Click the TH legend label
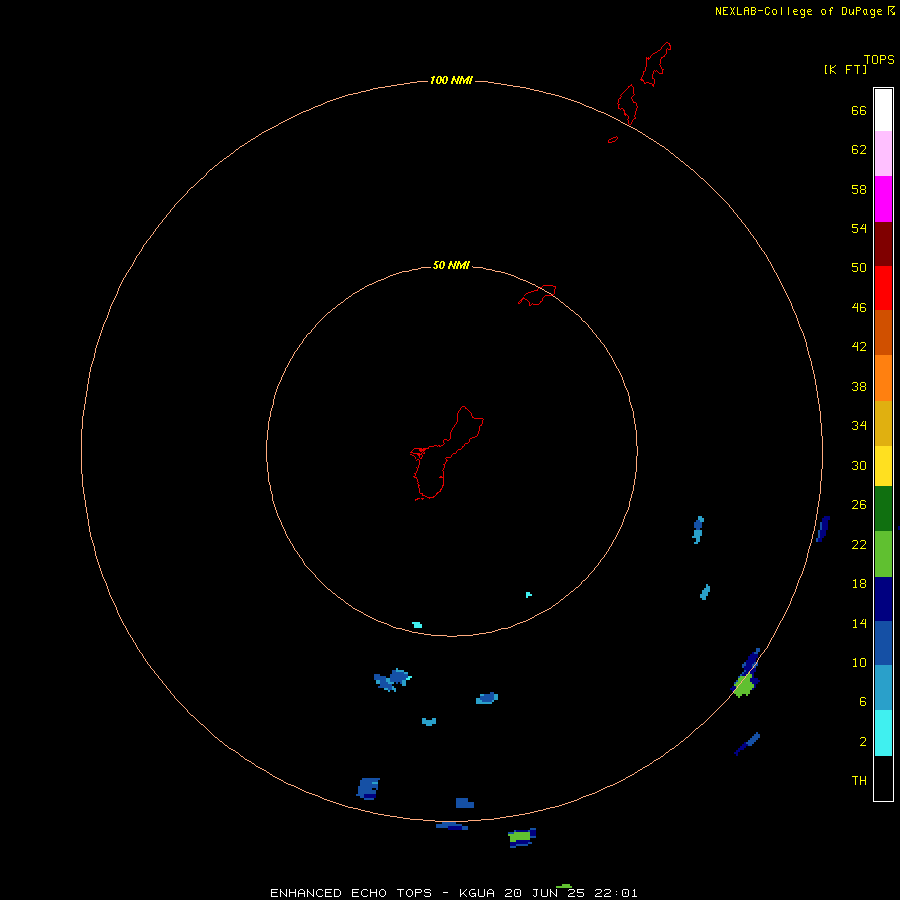 (x=859, y=781)
